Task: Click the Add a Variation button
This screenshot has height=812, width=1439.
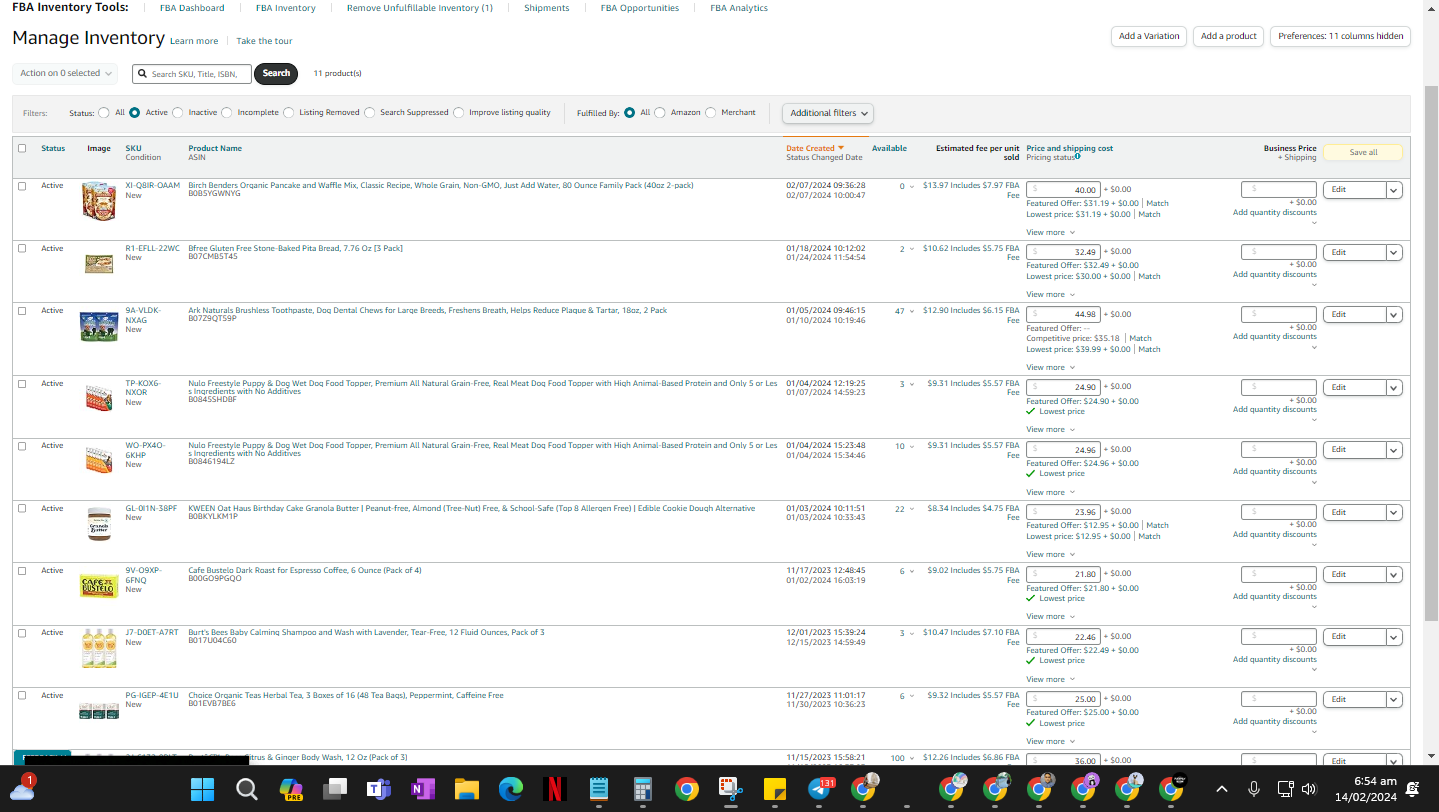Action: click(x=1149, y=36)
